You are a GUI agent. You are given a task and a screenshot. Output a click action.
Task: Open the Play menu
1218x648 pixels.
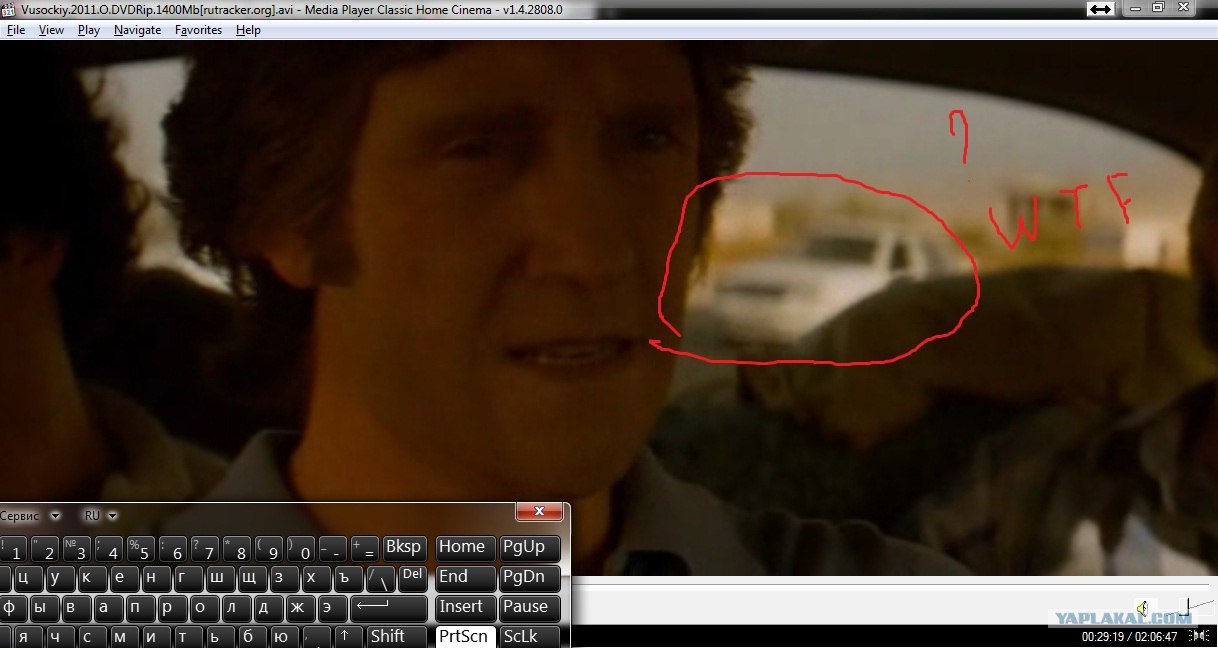[89, 30]
